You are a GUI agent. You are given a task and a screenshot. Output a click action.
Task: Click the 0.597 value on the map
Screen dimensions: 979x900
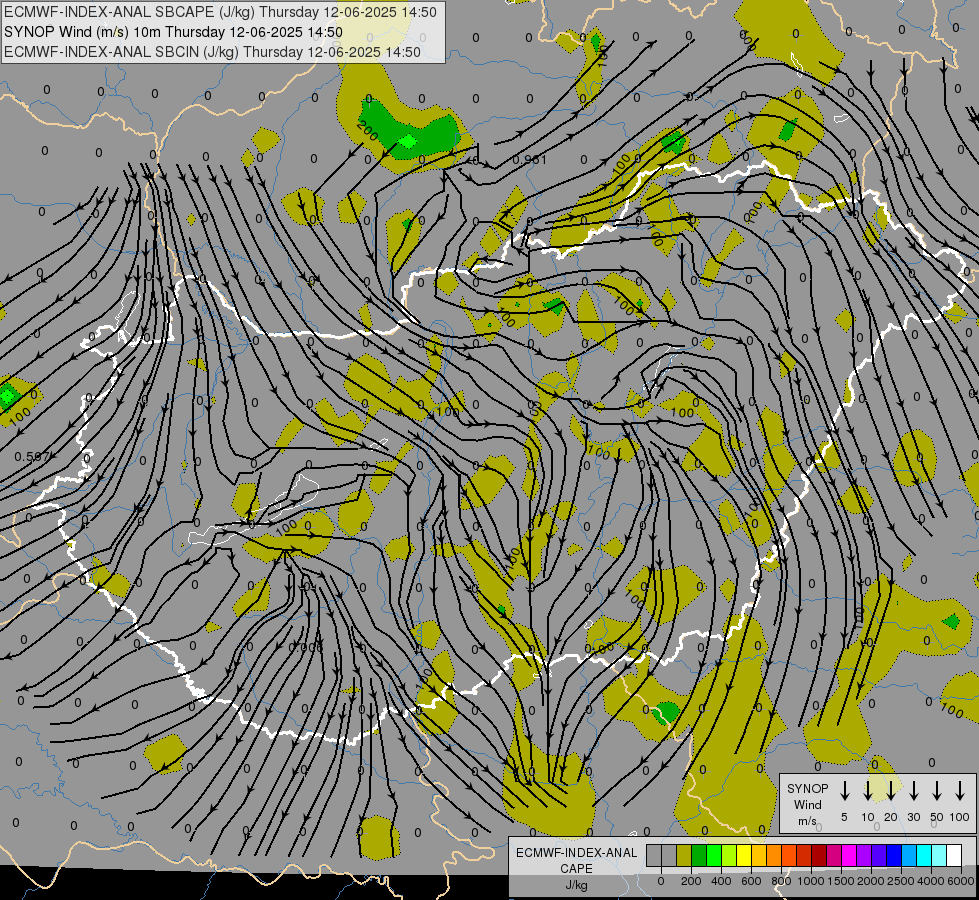pyautogui.click(x=32, y=457)
